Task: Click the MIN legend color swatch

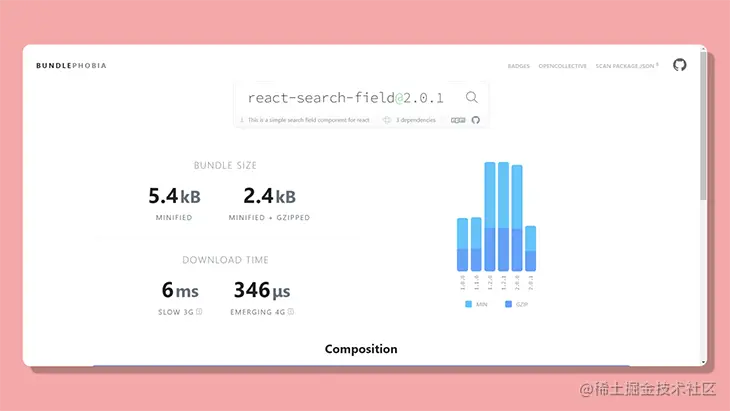Action: tap(468, 304)
